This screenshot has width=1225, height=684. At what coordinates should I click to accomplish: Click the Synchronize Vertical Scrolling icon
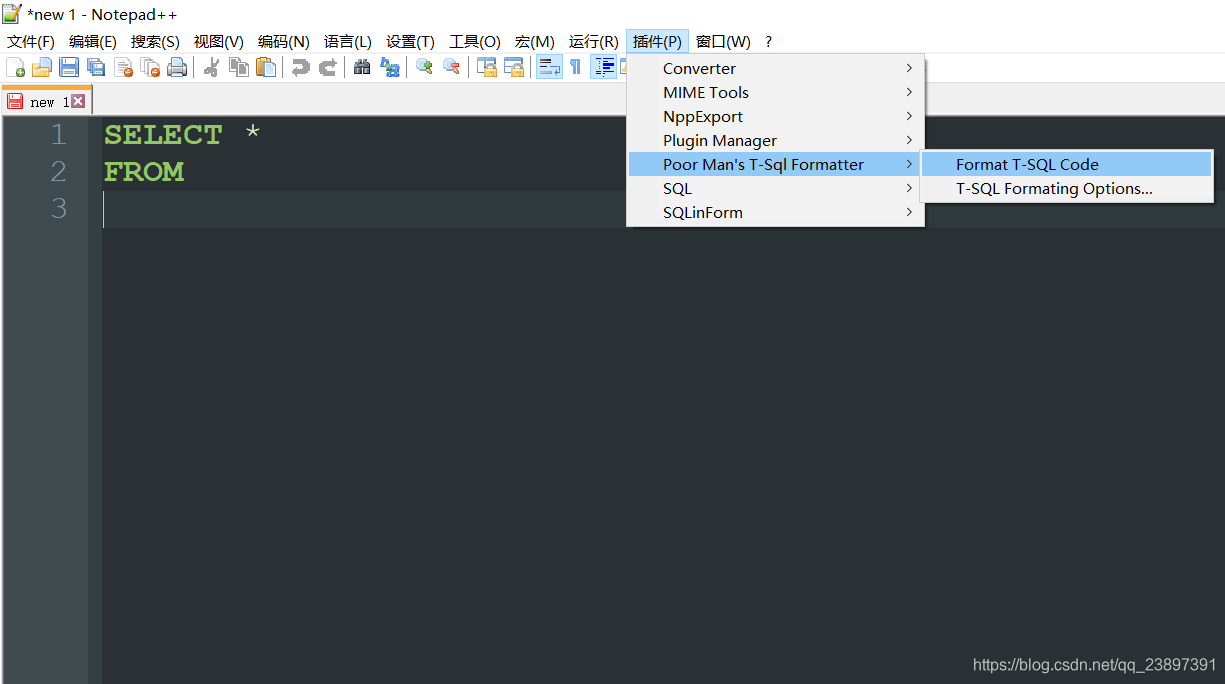[x=487, y=67]
